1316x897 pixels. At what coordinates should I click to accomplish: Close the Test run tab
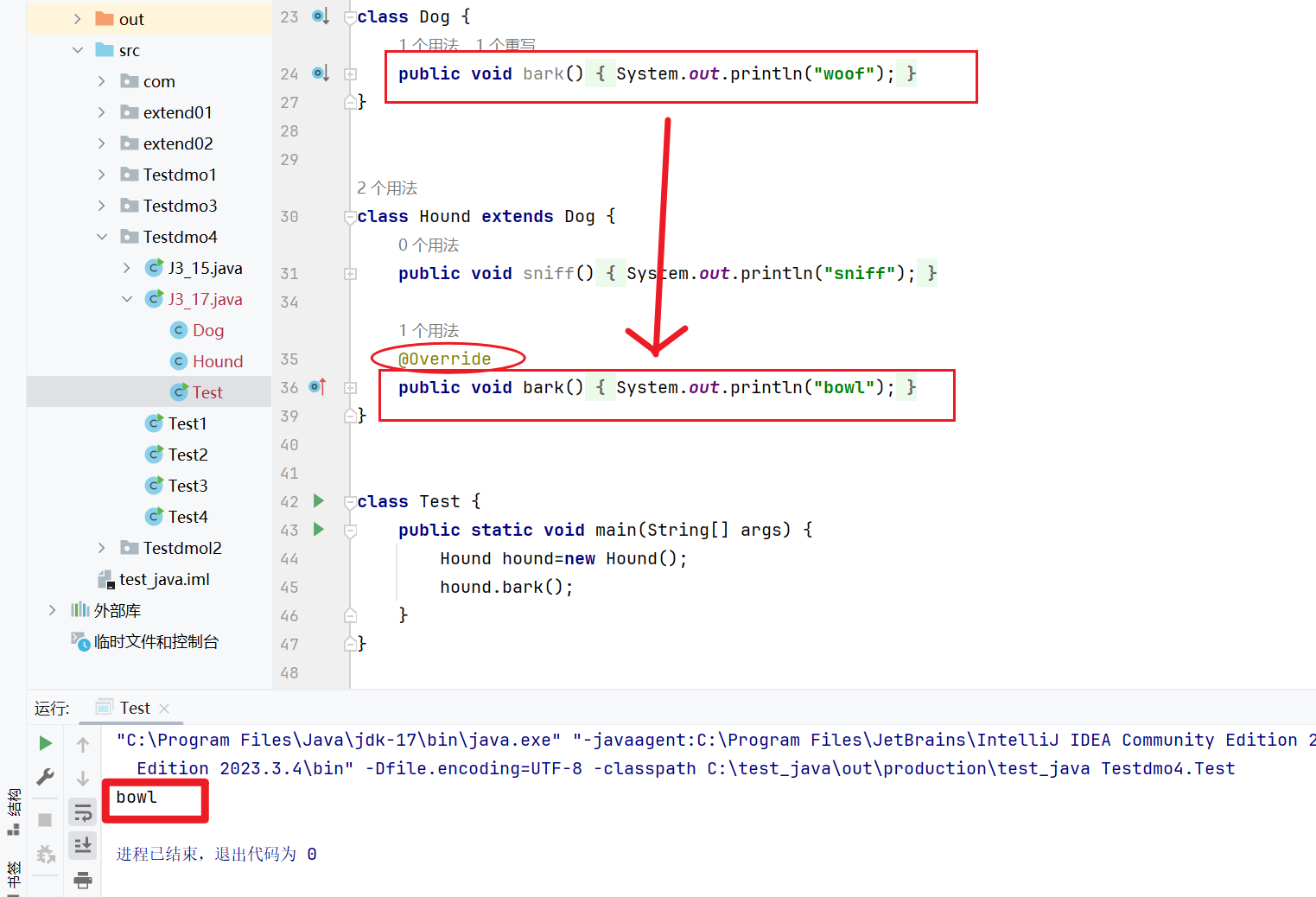click(164, 708)
